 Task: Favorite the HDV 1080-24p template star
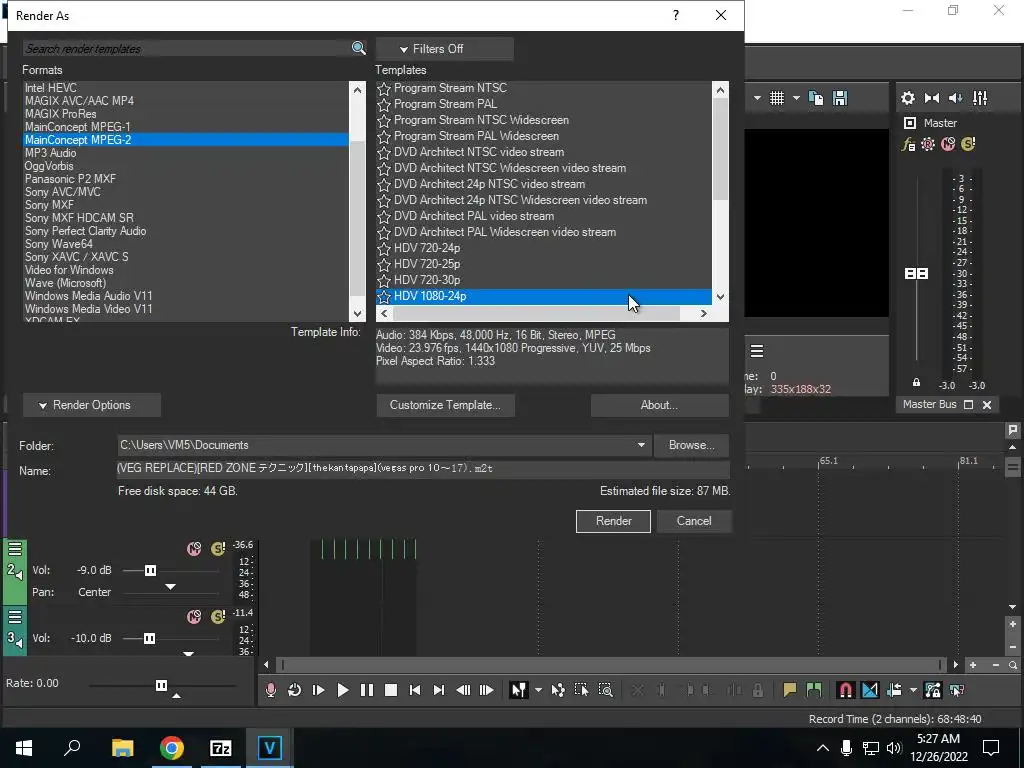384,296
